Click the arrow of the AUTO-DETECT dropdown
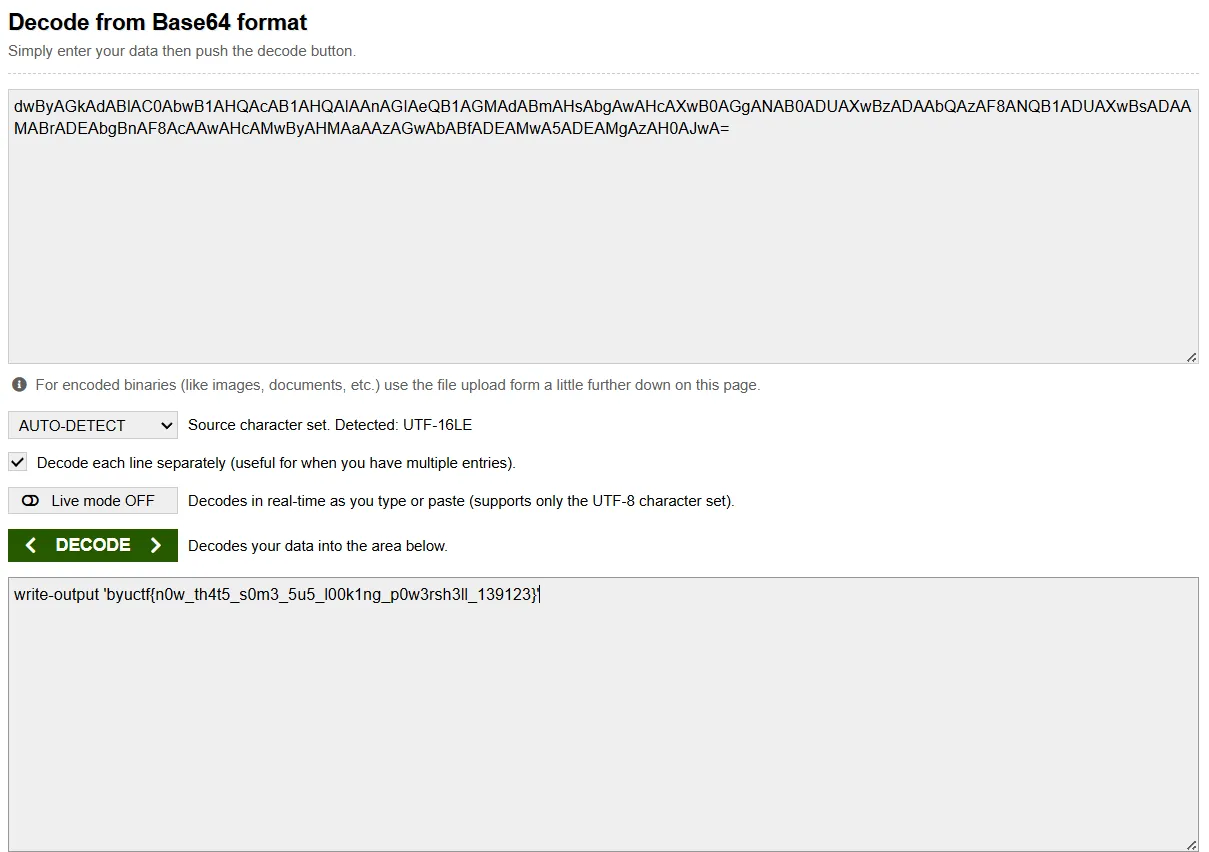 tap(167, 425)
